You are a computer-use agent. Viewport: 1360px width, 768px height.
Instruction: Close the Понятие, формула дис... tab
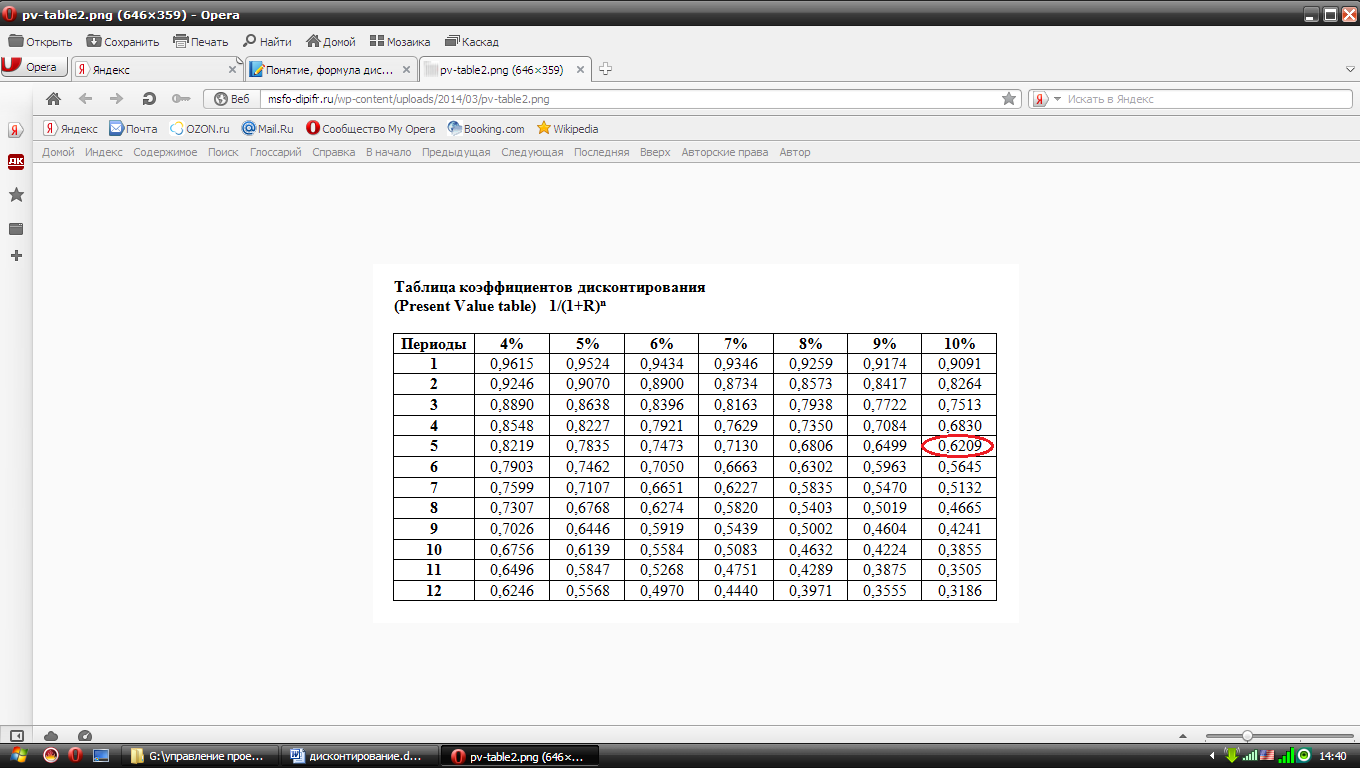pos(406,70)
